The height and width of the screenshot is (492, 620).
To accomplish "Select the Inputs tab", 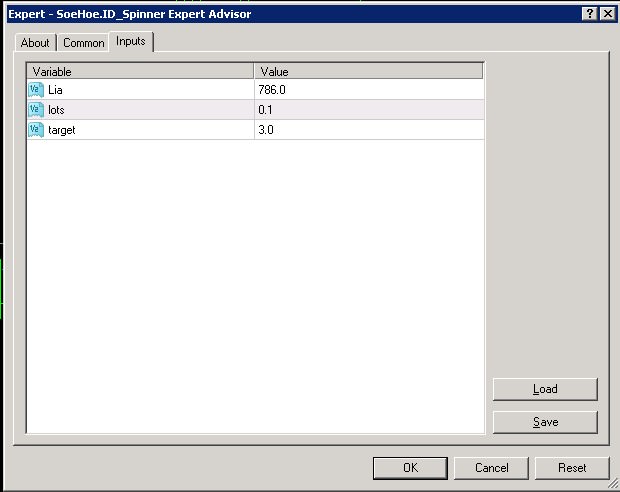I will coord(131,41).
